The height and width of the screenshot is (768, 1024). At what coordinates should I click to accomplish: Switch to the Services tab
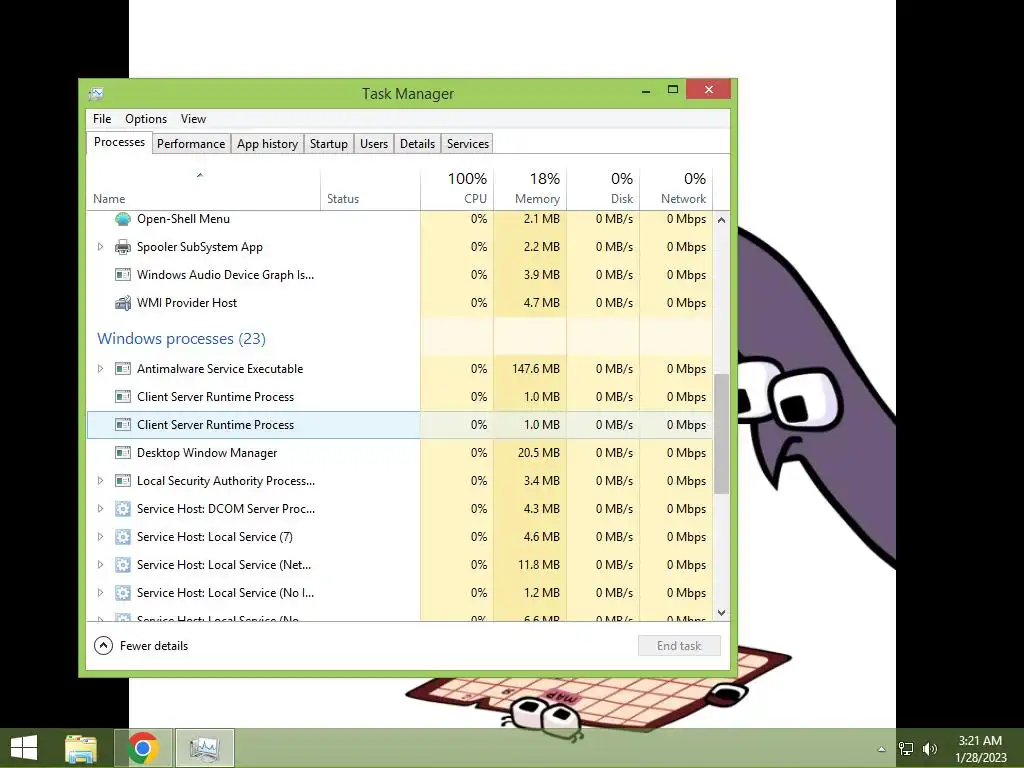[468, 144]
